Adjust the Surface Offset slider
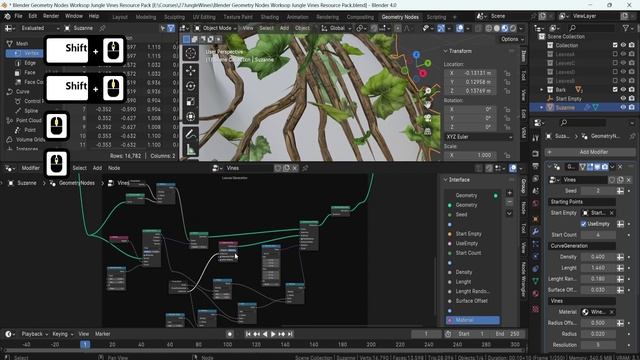Screen dimensions: 640x360 [x=598, y=290]
